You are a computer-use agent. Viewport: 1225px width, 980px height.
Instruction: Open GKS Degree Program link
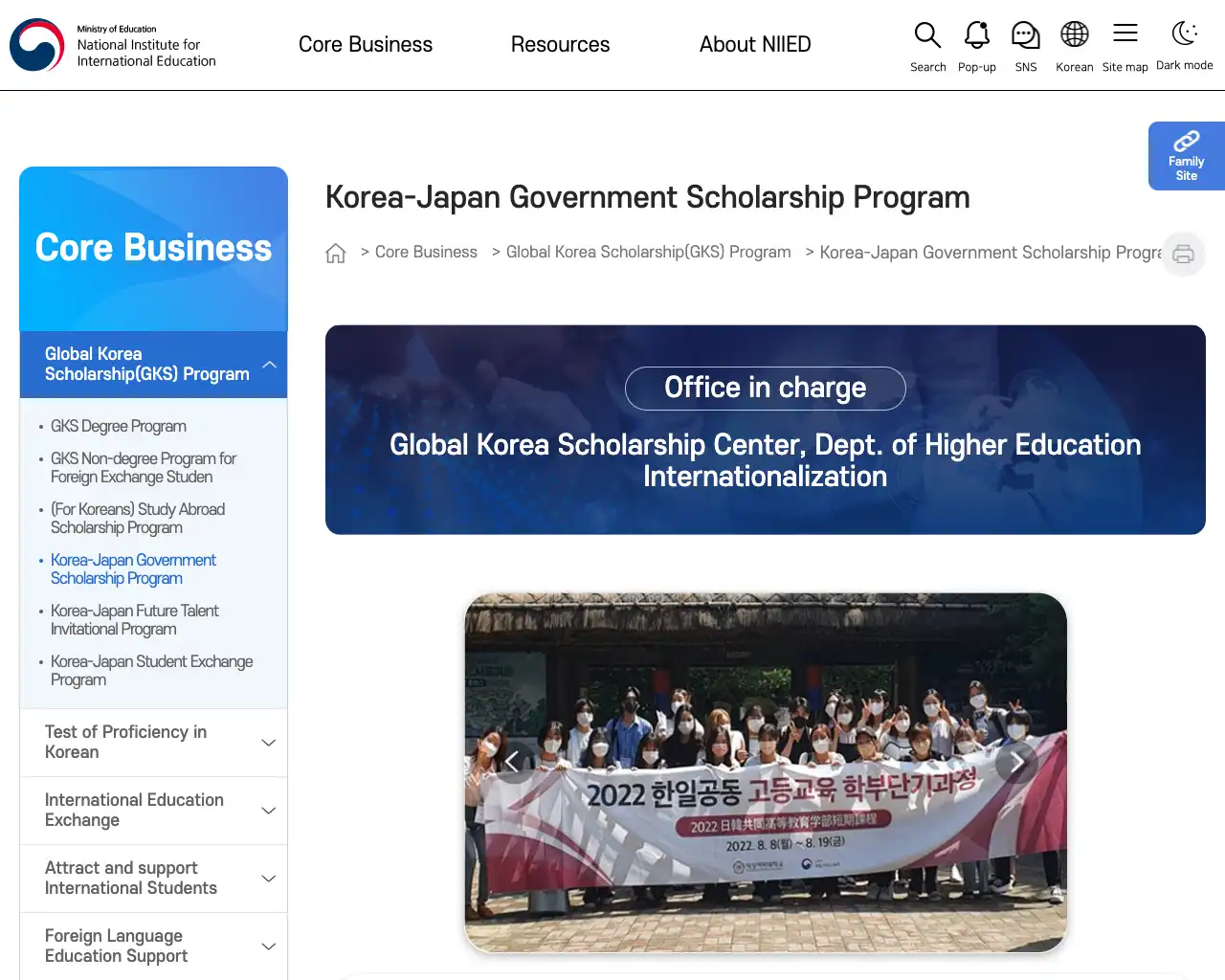click(x=119, y=426)
